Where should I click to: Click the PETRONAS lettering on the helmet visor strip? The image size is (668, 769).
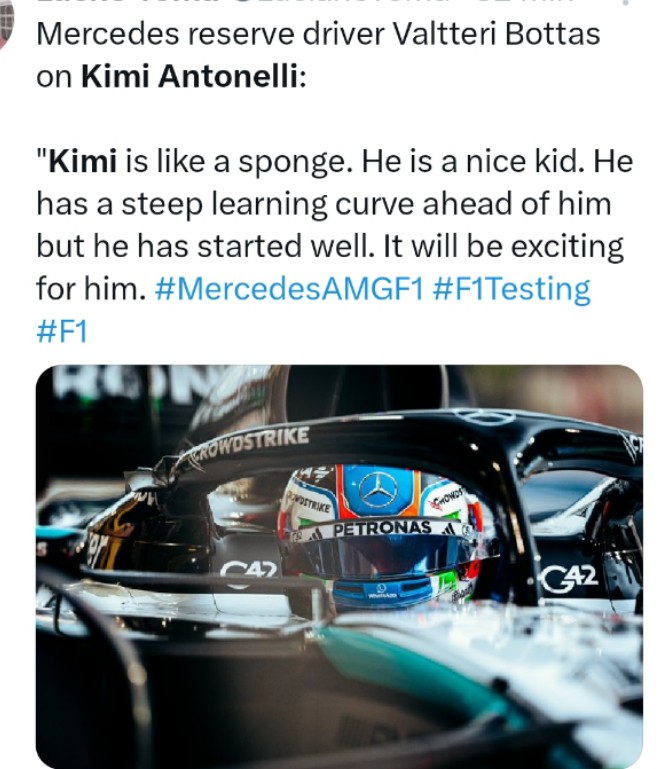tap(382, 529)
